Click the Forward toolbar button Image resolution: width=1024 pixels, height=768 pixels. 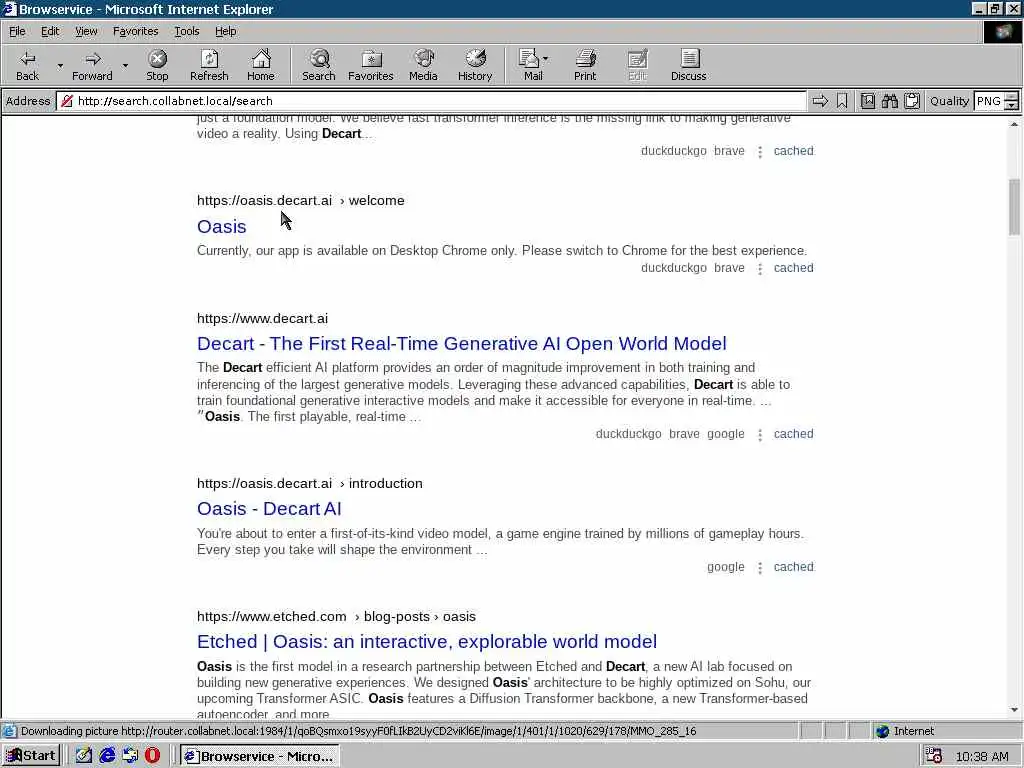point(92,65)
